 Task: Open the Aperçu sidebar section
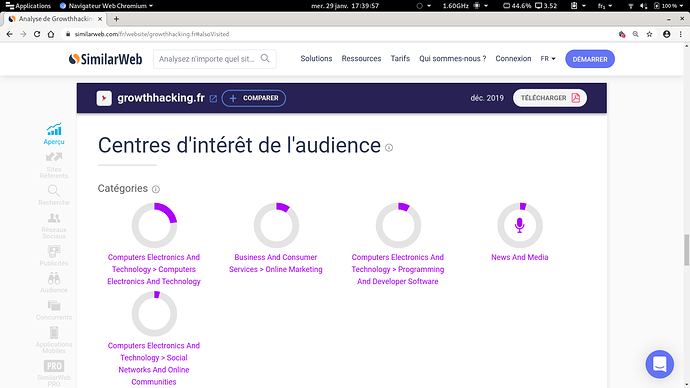tap(54, 134)
